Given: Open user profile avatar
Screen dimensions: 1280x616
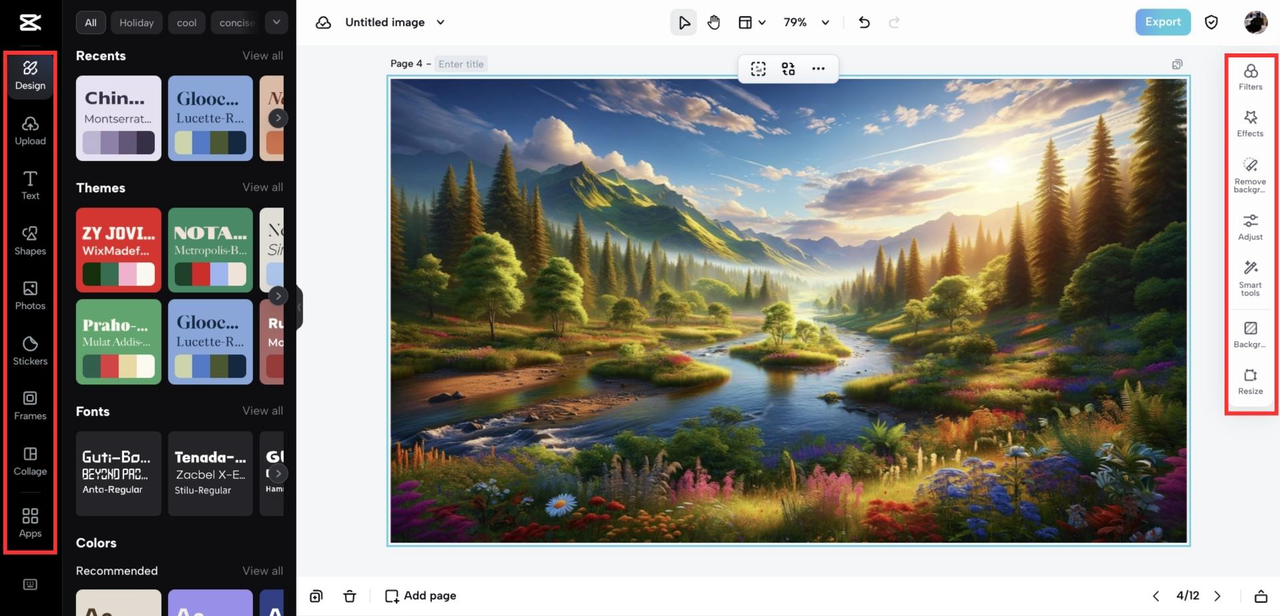Looking at the screenshot, I should coord(1255,22).
